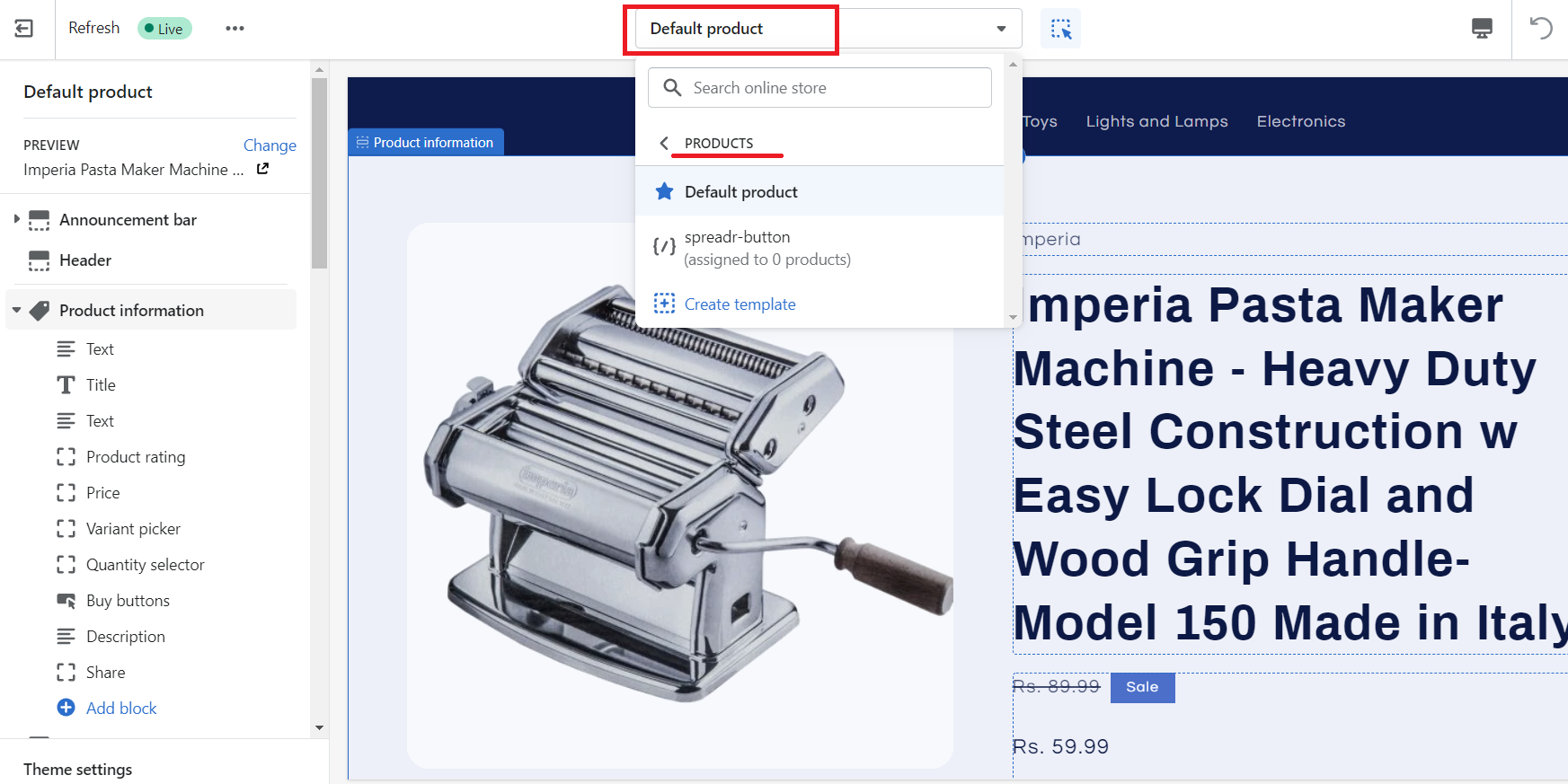
Task: Click the Add block plus icon
Action: [x=66, y=708]
